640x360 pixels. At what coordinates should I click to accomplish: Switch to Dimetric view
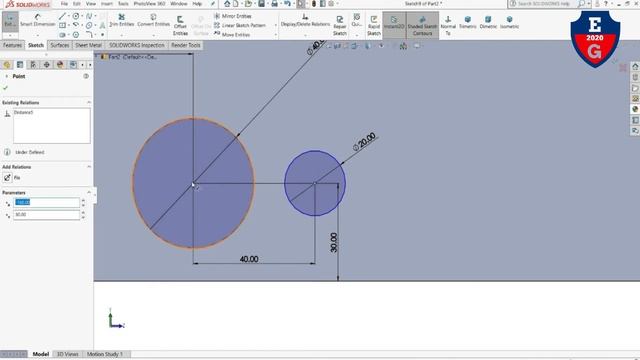[x=488, y=22]
